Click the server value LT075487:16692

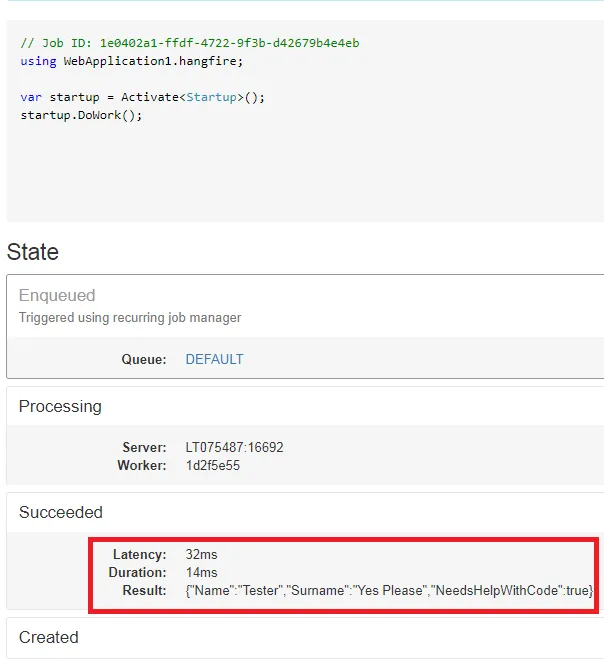pos(234,447)
